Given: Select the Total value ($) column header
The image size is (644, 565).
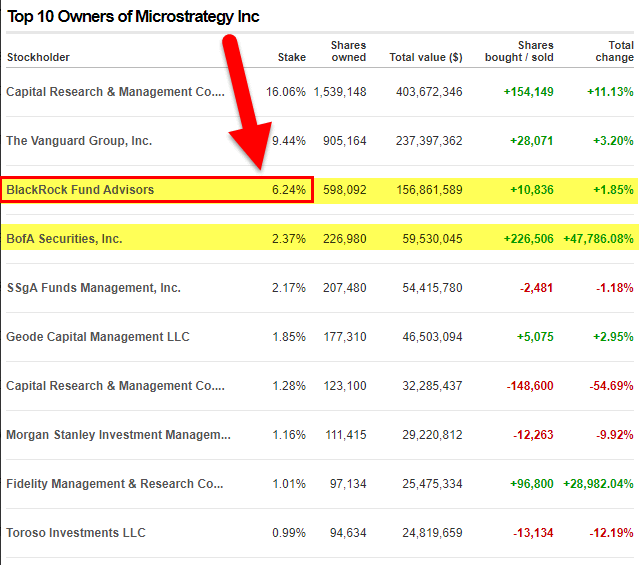Looking at the screenshot, I should point(425,58).
